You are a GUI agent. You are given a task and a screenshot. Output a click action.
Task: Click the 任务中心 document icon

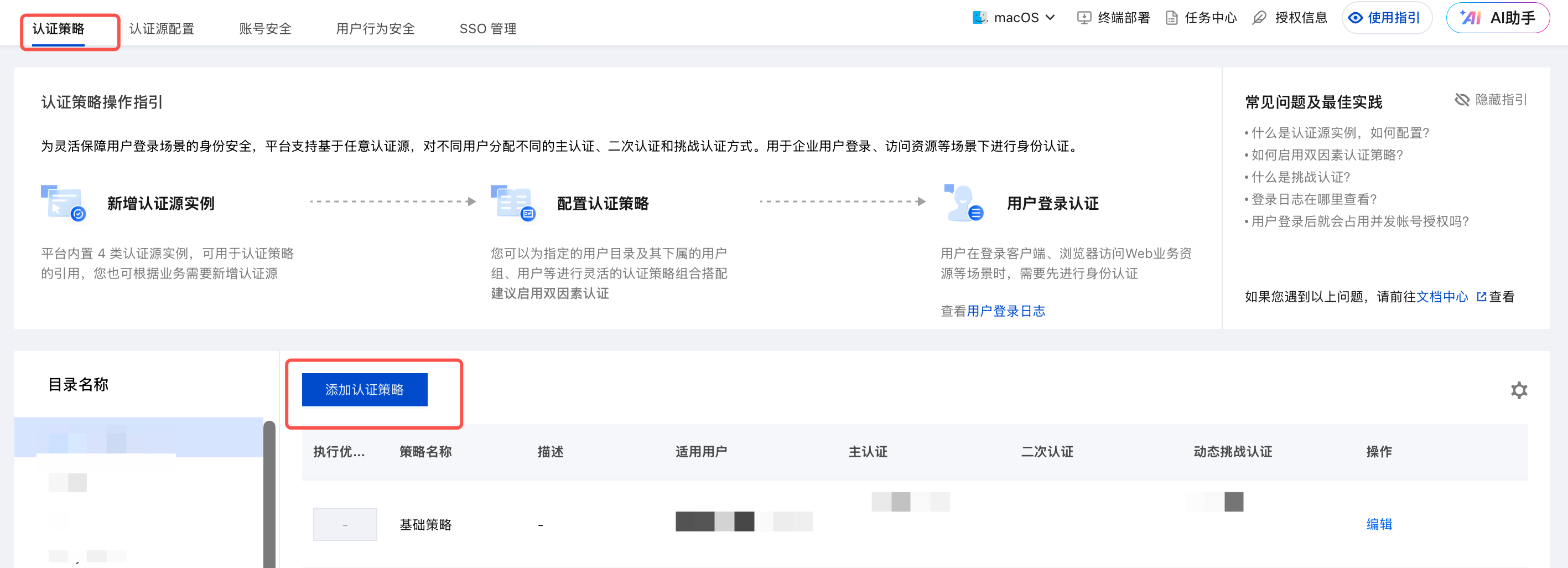coord(1171,18)
